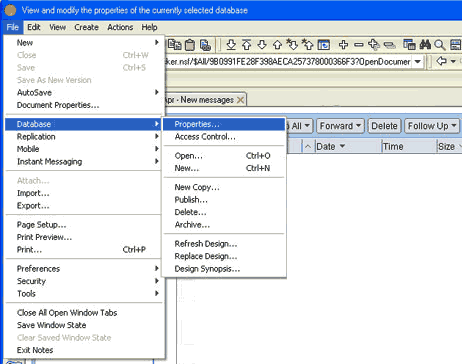
Task: Click the binoculars find icon
Action: (x=425, y=44)
